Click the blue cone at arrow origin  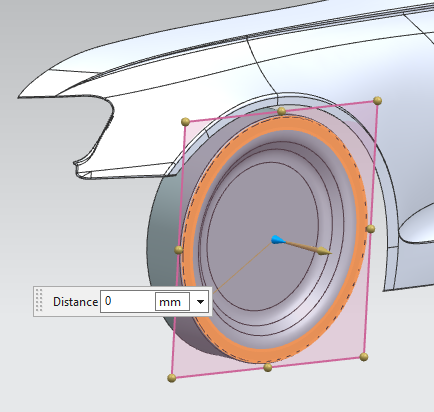coord(277,240)
